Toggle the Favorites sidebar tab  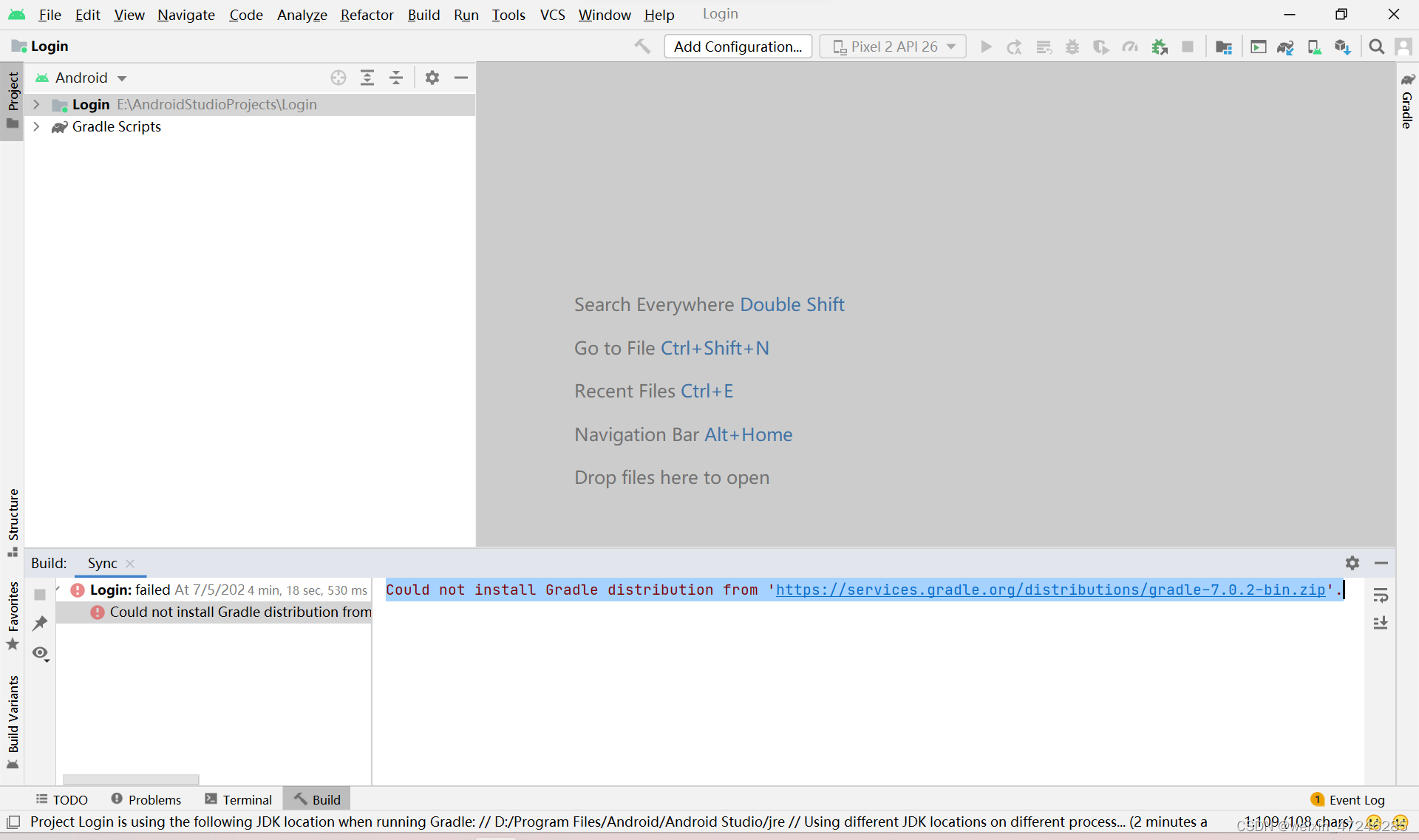[x=13, y=615]
